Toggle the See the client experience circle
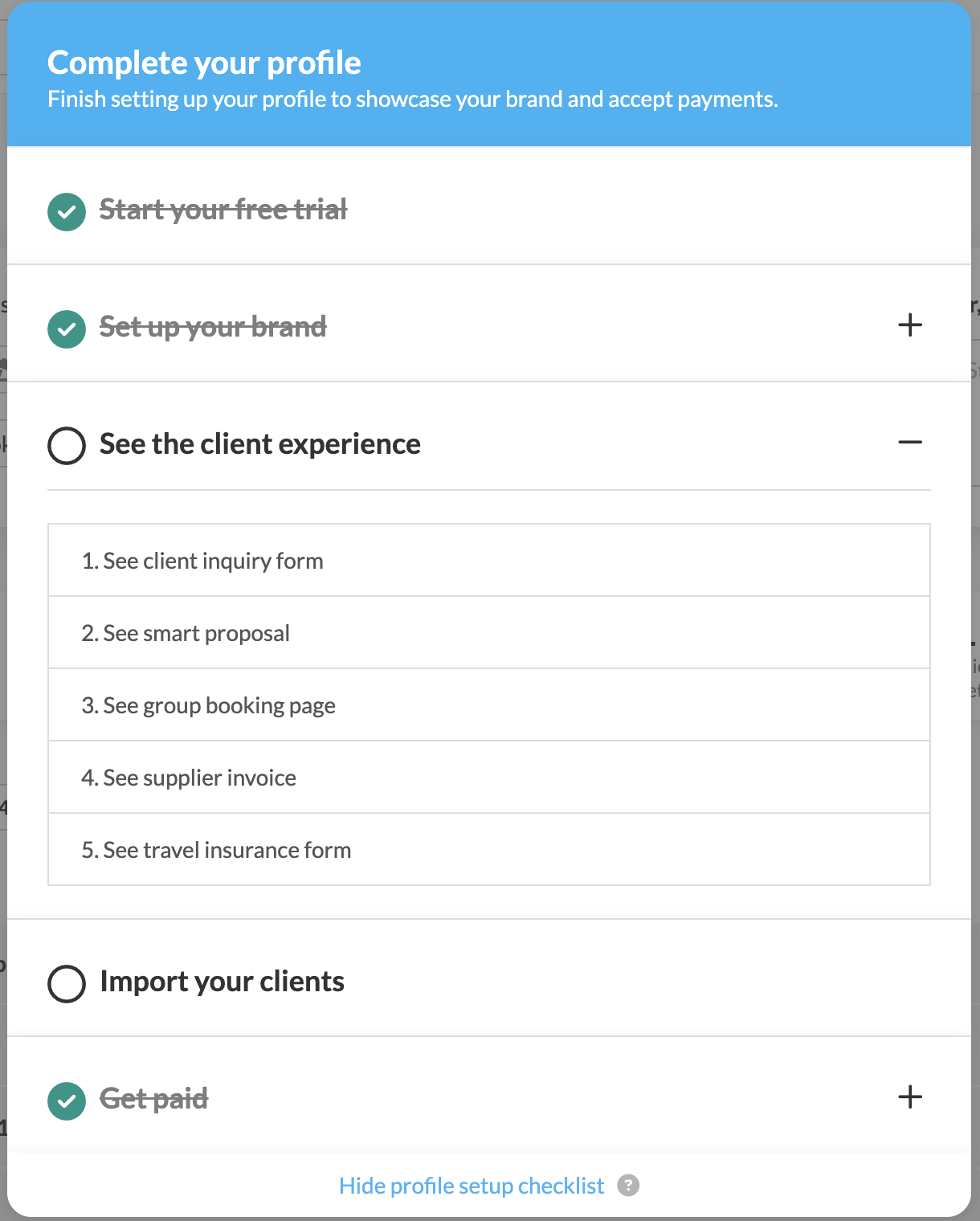The height and width of the screenshot is (1221, 980). click(67, 446)
